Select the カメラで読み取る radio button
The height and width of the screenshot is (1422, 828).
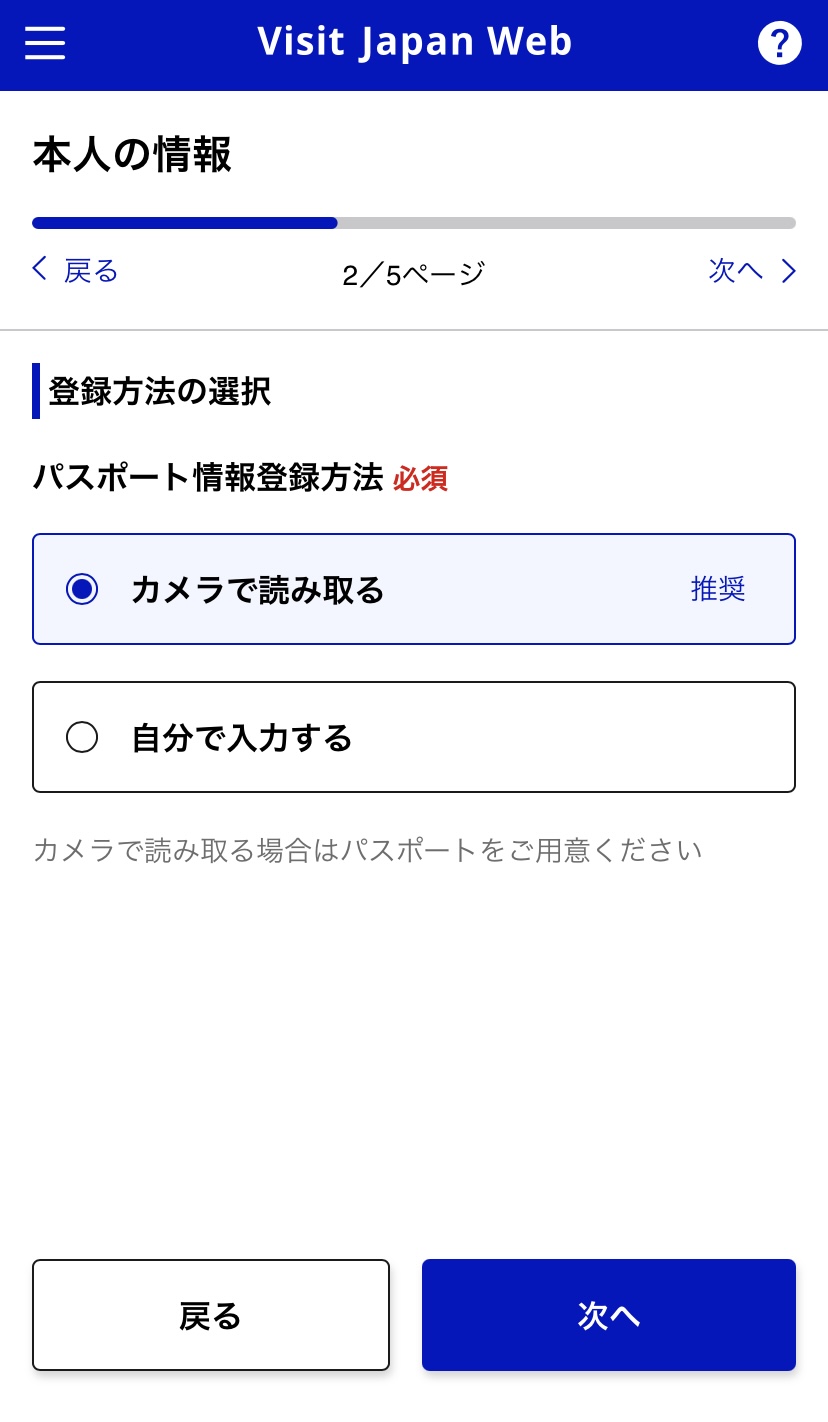(x=82, y=589)
